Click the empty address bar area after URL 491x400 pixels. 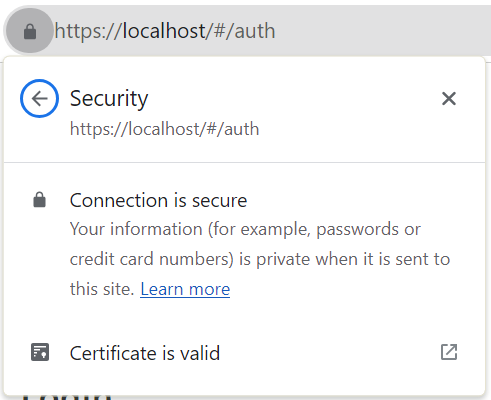(383, 31)
